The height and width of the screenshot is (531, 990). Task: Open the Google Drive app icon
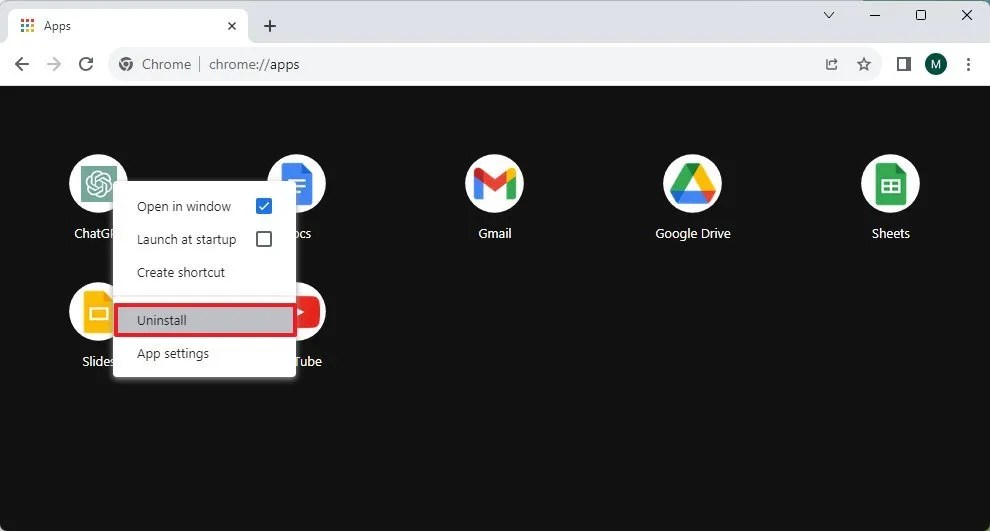click(x=693, y=183)
